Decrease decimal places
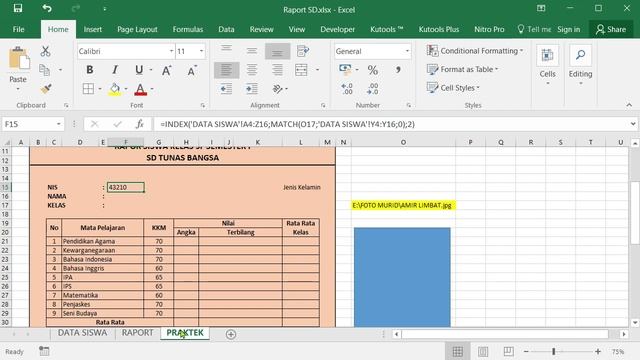 (372, 89)
